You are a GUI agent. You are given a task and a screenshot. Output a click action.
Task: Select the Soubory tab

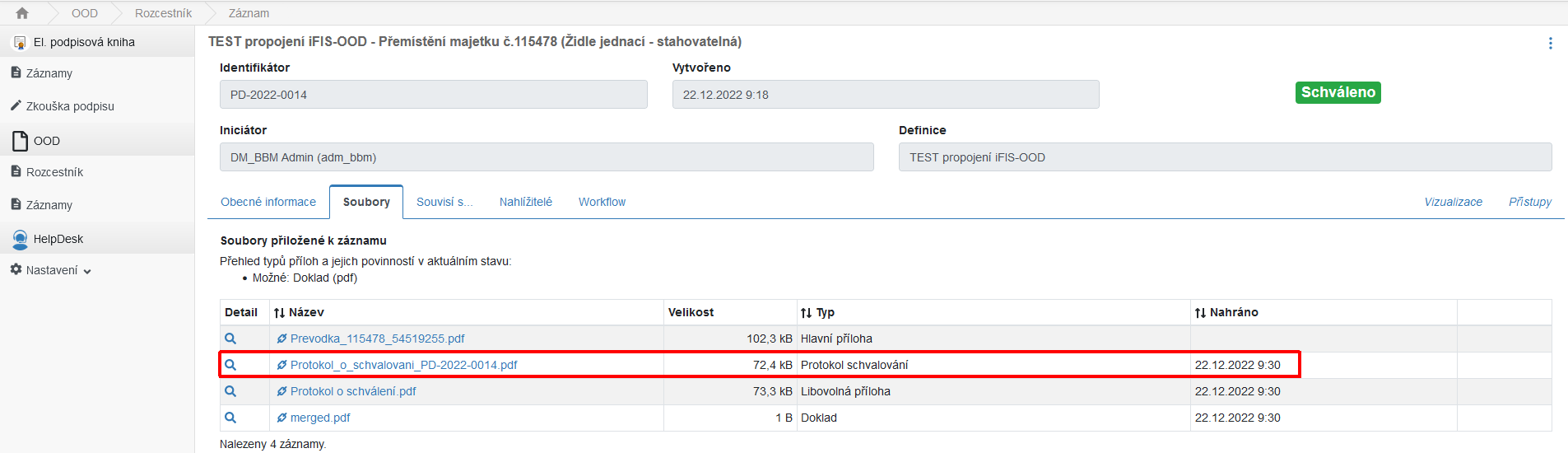coord(366,202)
